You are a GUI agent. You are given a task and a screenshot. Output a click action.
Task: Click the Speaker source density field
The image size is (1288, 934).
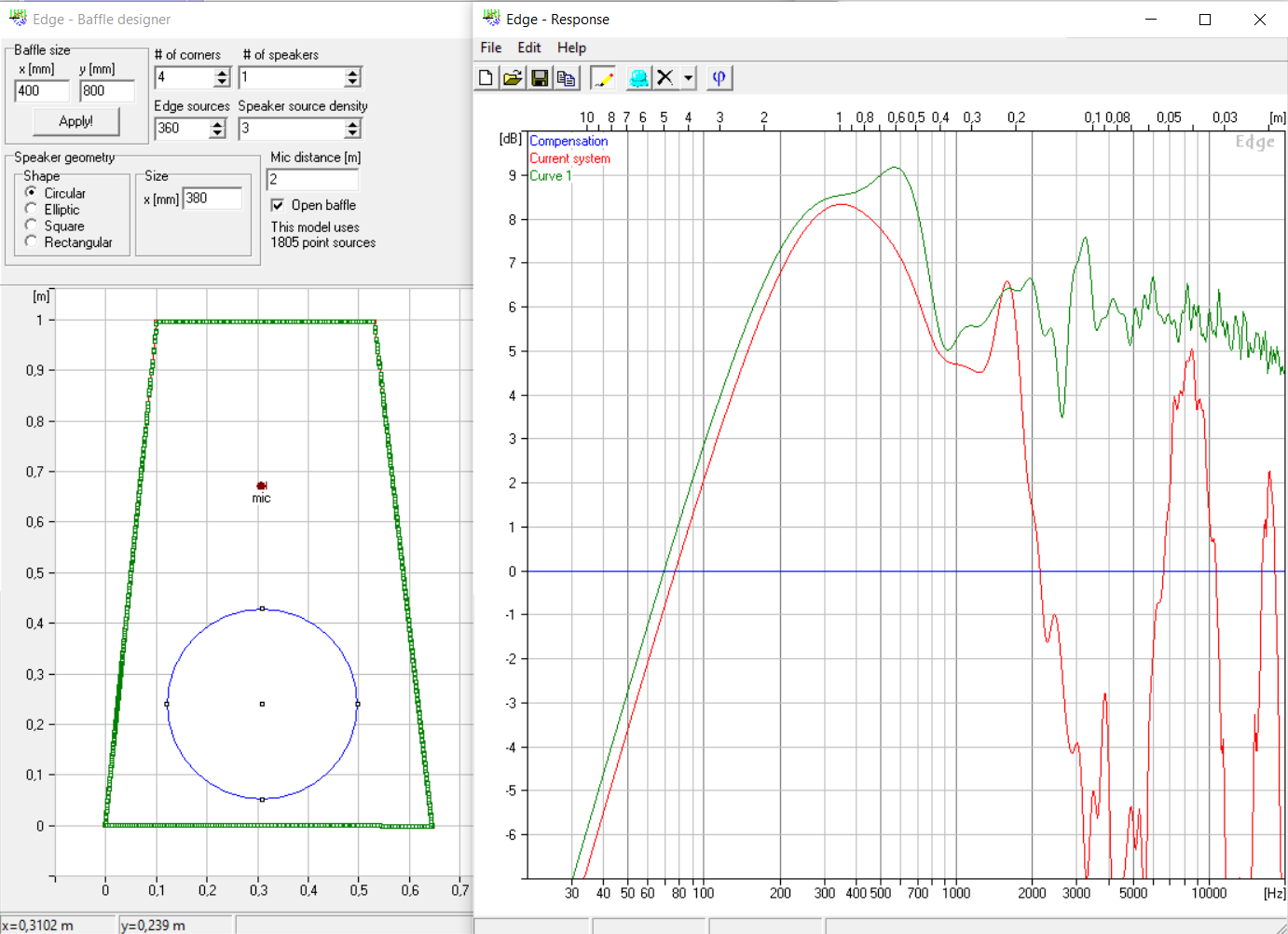coord(292,129)
